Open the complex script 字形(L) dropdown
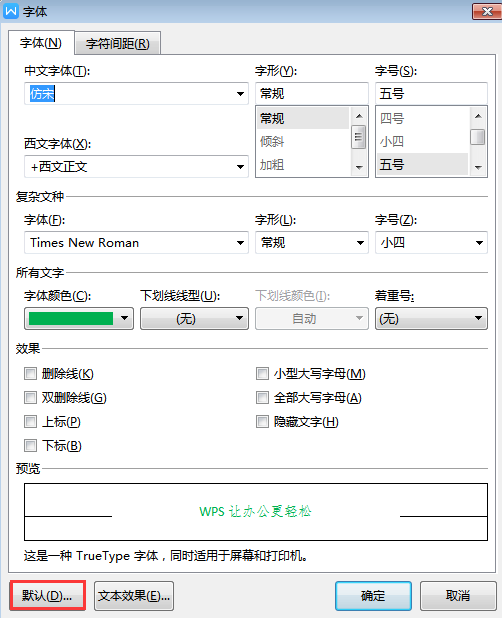Screen dimensions: 502x618 [x=312, y=243]
